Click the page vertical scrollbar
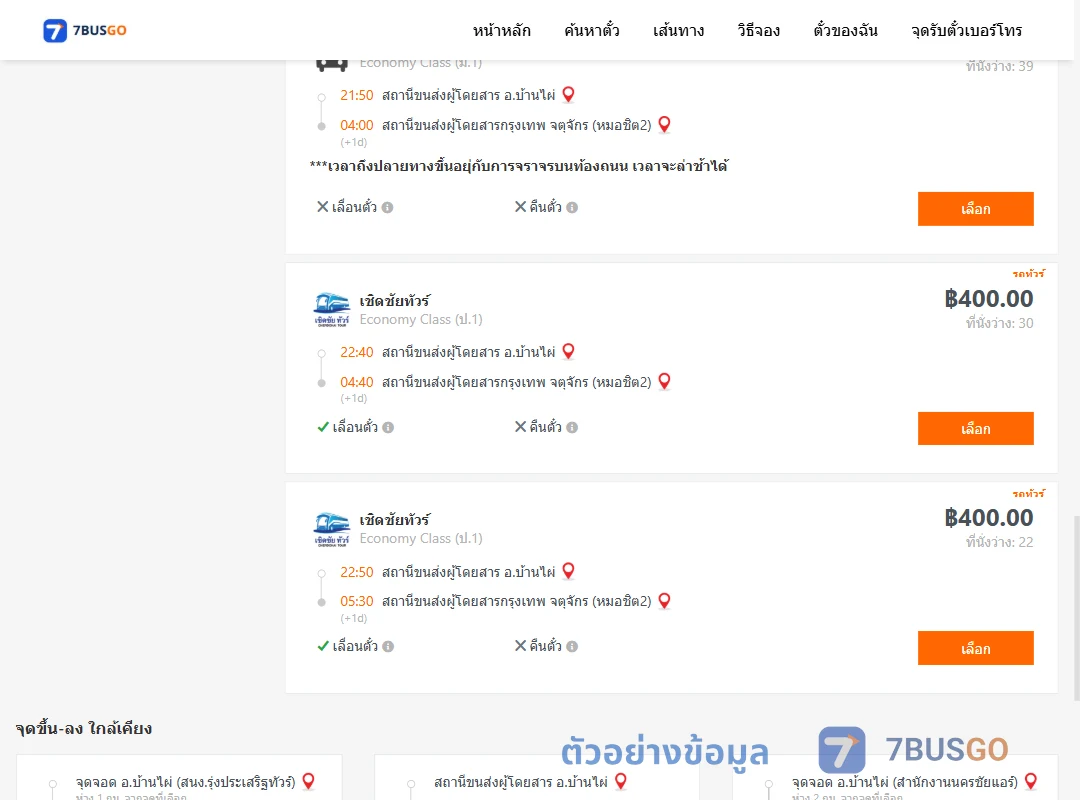The image size is (1080, 800). [1077, 606]
